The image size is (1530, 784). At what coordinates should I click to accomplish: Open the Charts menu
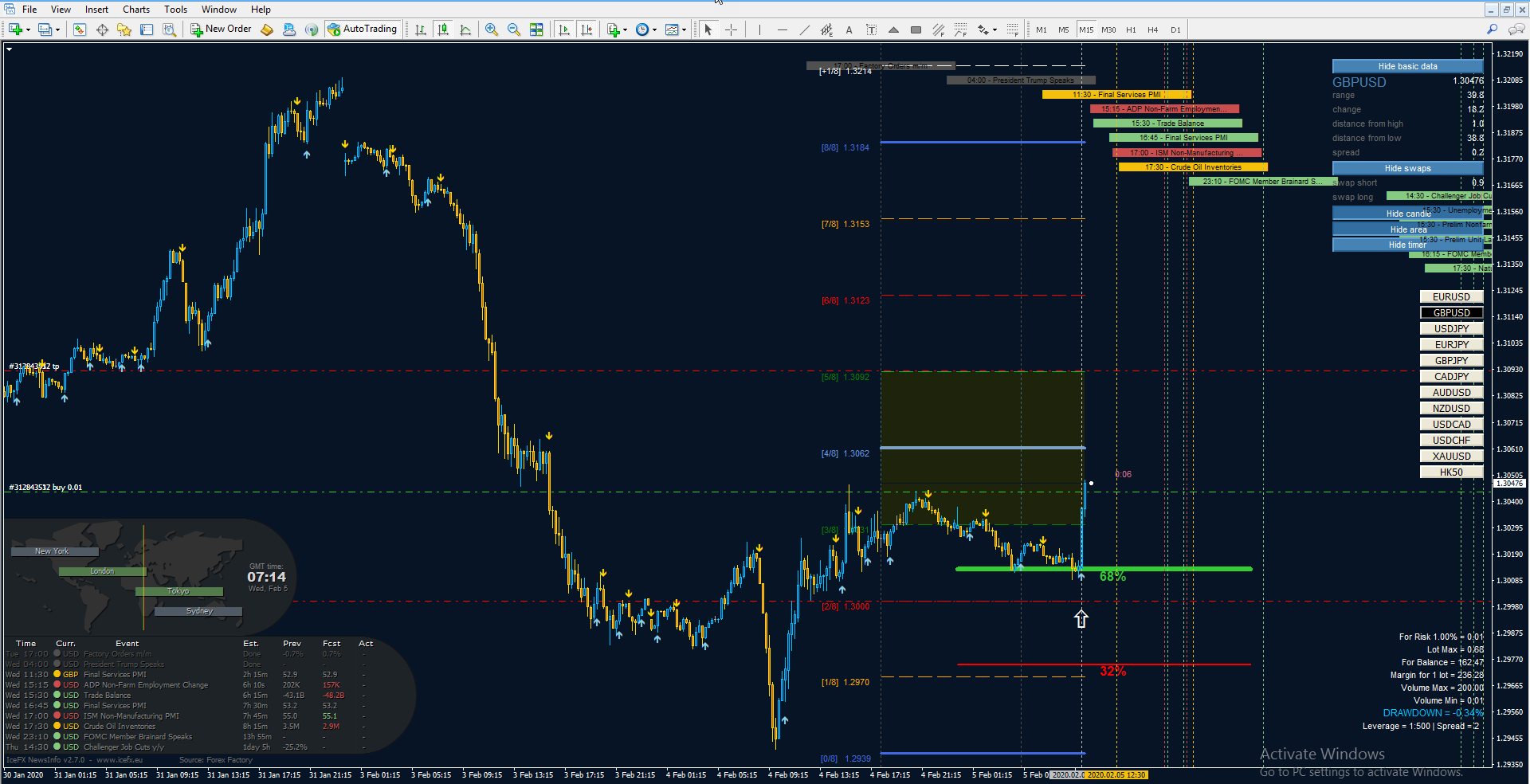click(x=135, y=10)
